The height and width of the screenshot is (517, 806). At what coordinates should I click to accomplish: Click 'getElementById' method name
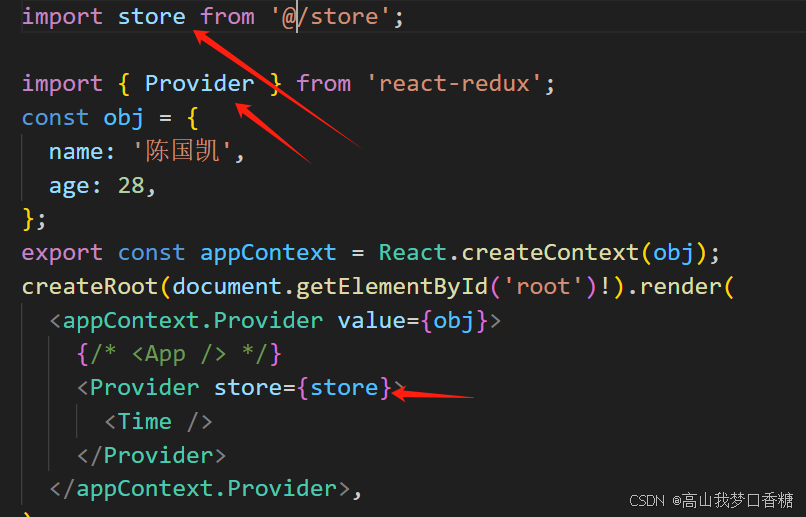(x=392, y=287)
